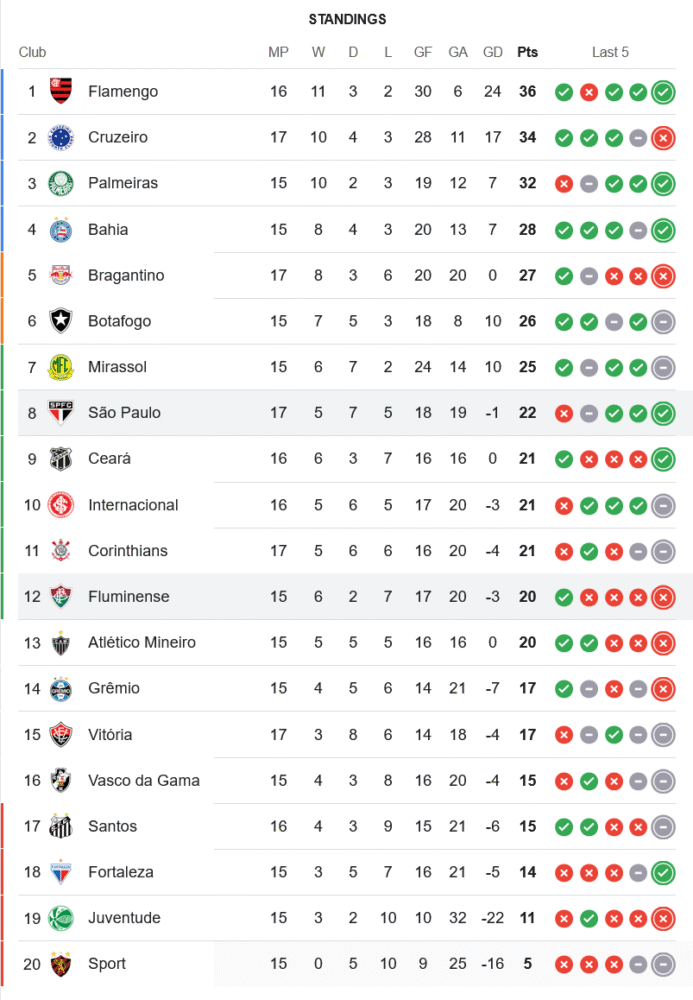Screen dimensions: 693x1000
Task: Click the Corinthians club crest icon
Action: (x=61, y=551)
